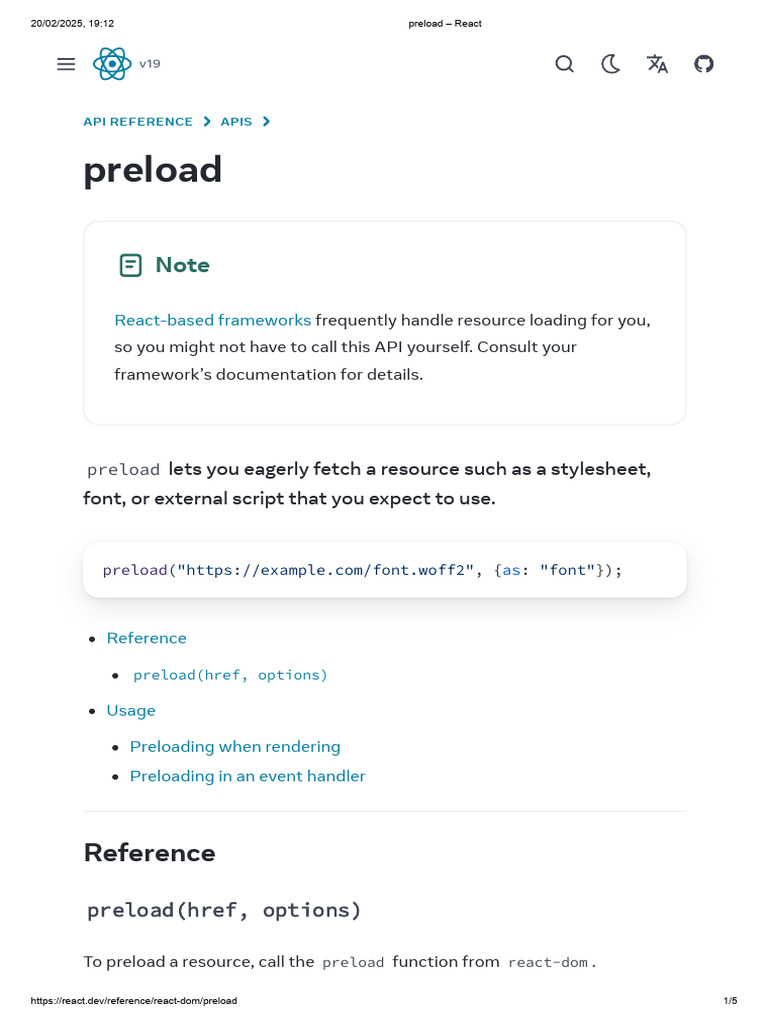Open the translations language icon

[x=657, y=64]
